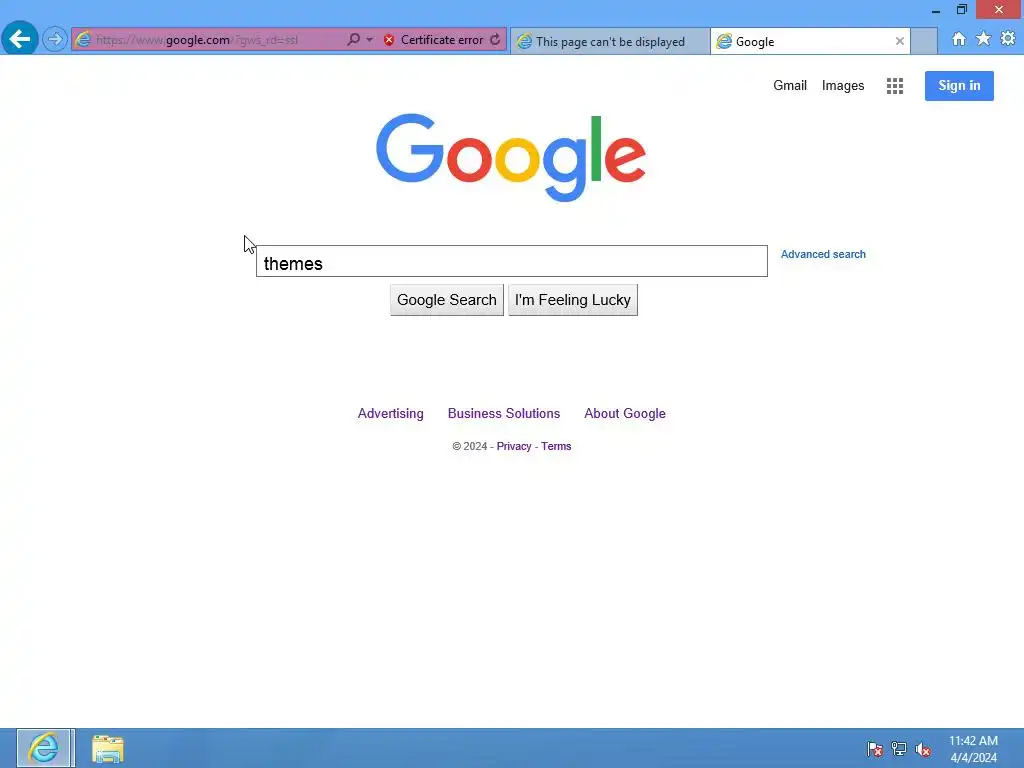Click the red Certificate error shield icon
This screenshot has height=768, width=1024.
[389, 40]
